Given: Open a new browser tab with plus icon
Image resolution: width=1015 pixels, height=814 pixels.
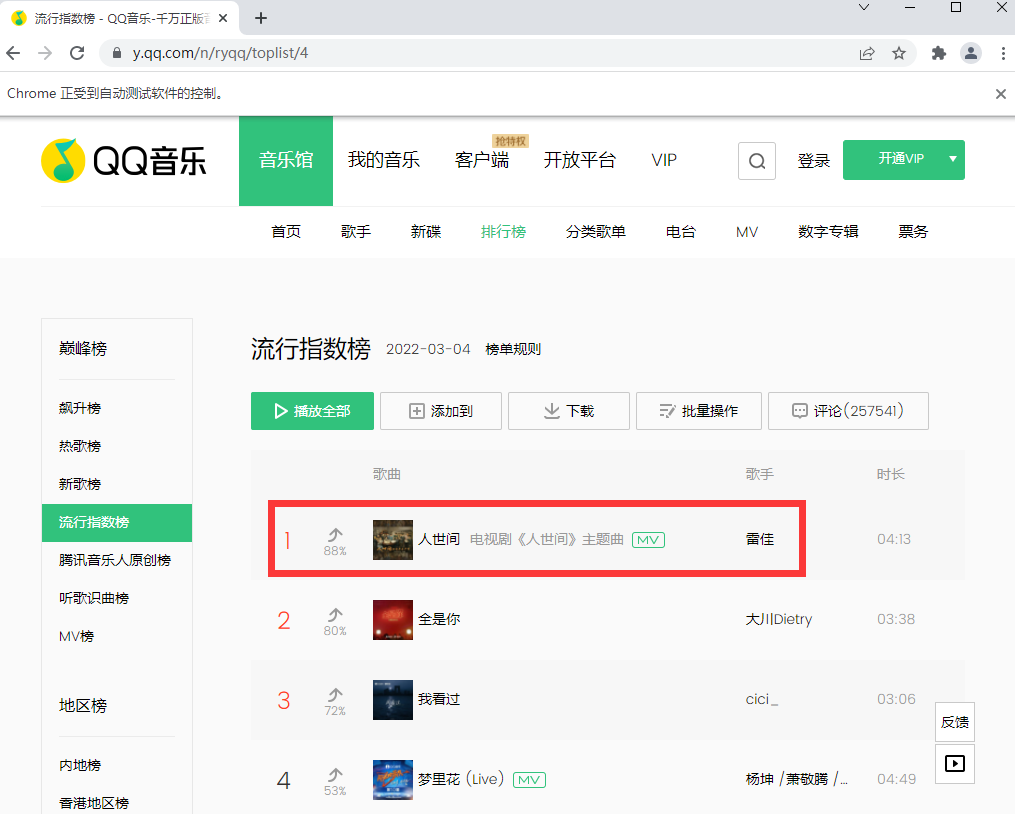Looking at the screenshot, I should click(261, 18).
